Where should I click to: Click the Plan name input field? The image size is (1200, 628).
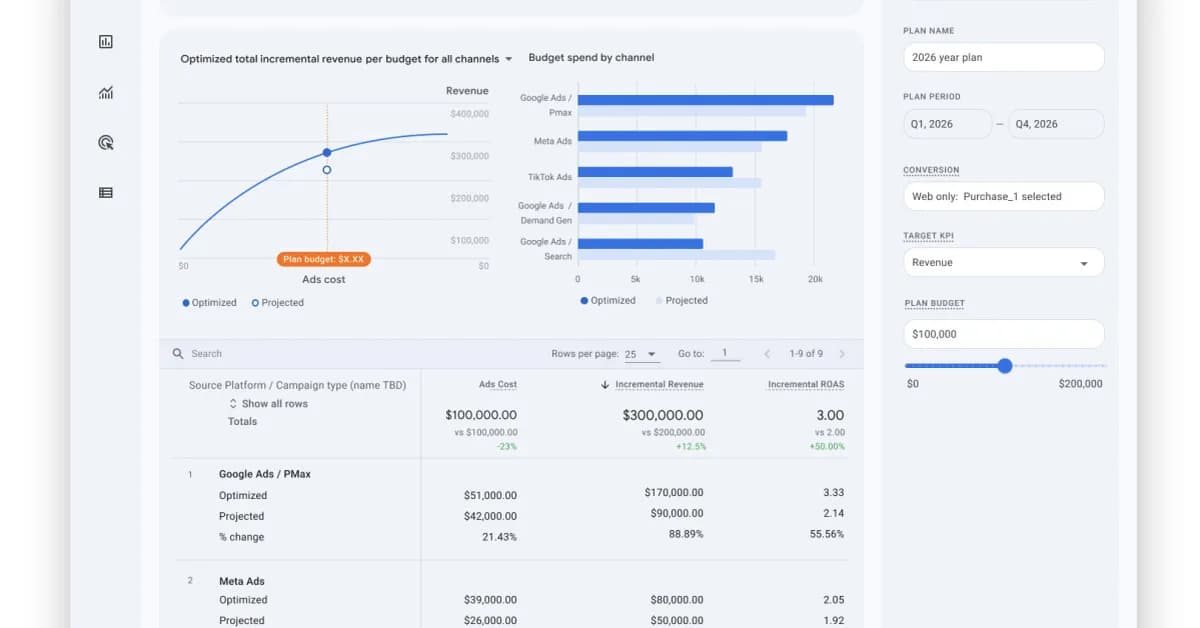(x=1003, y=57)
